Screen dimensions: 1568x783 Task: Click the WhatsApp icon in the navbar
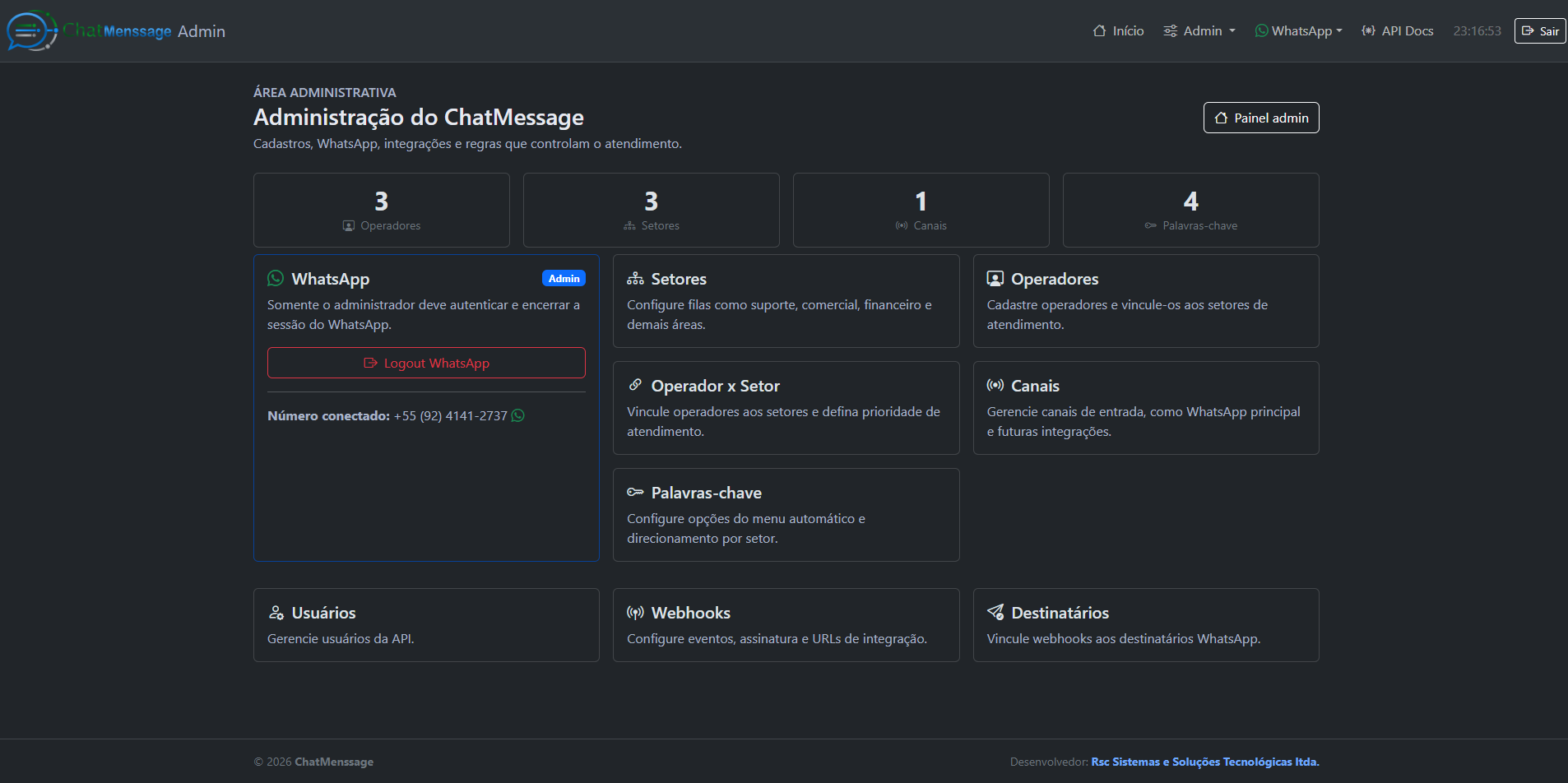click(1261, 30)
